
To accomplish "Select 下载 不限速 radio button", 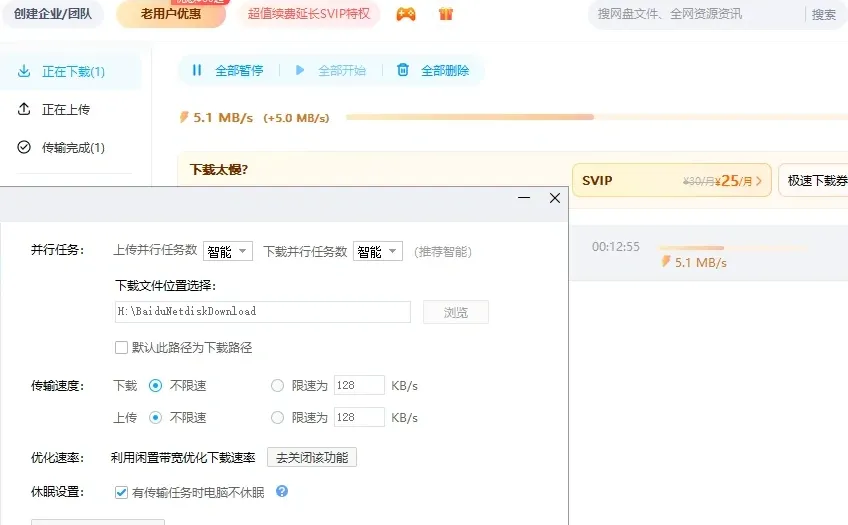I will click(x=155, y=386).
